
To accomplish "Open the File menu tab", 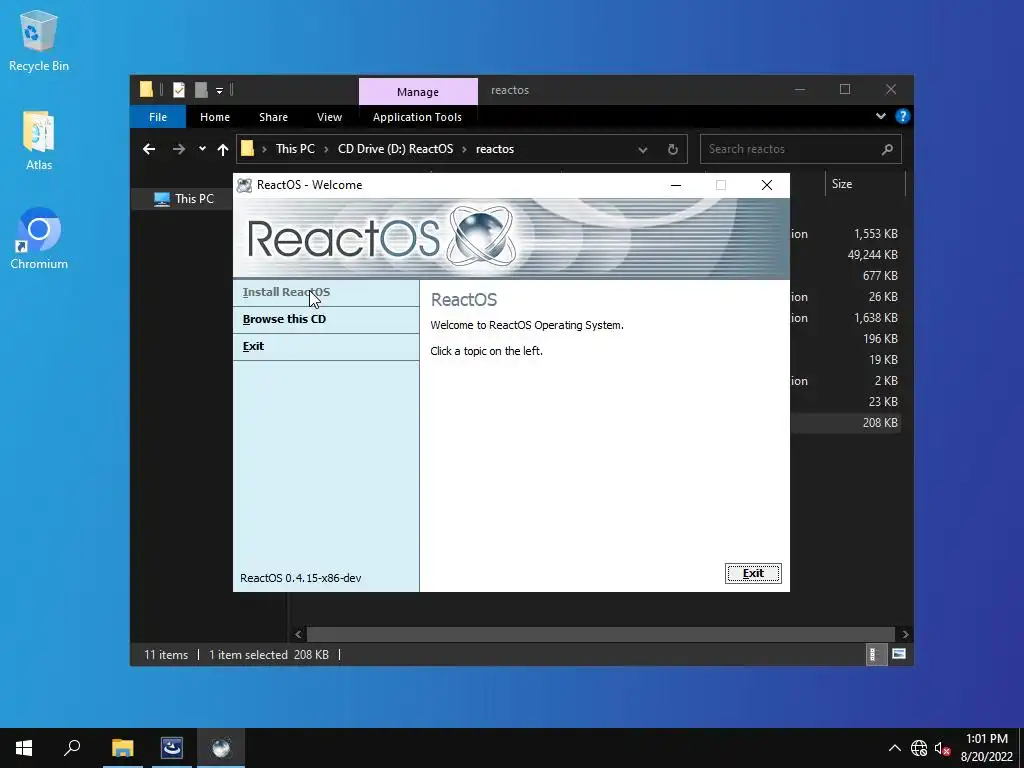I will [158, 117].
